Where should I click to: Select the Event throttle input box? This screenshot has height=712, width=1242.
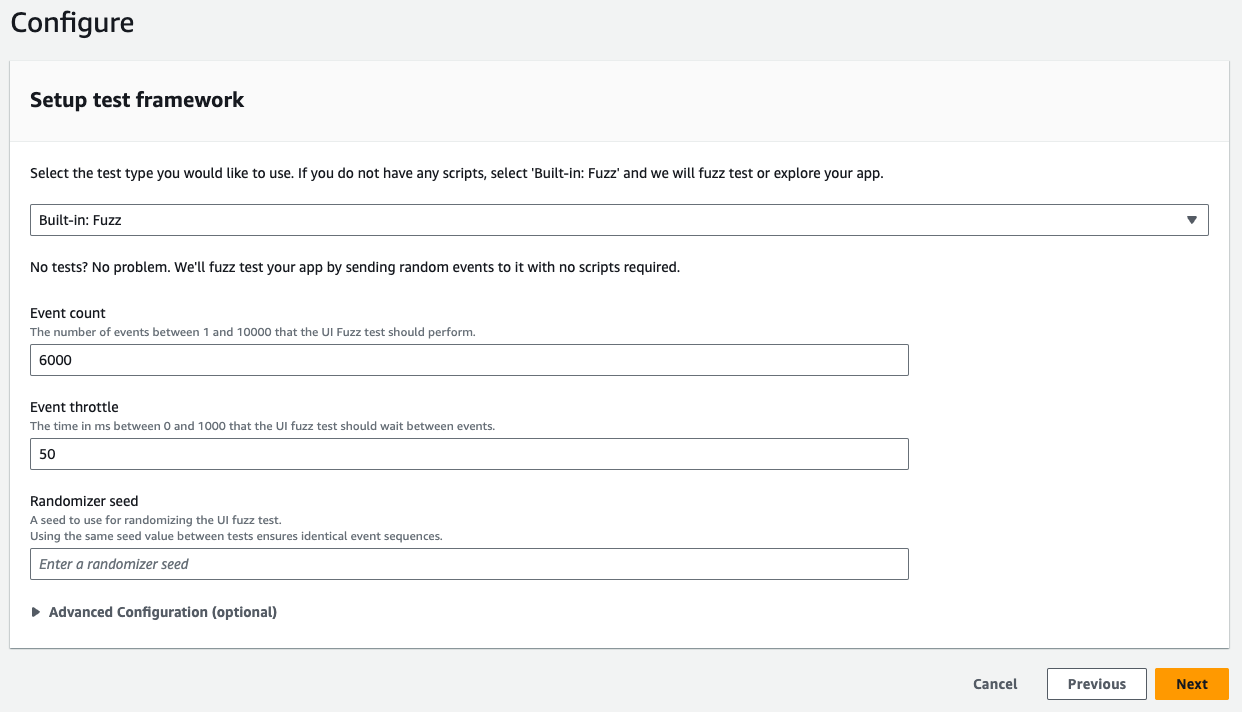click(x=468, y=453)
